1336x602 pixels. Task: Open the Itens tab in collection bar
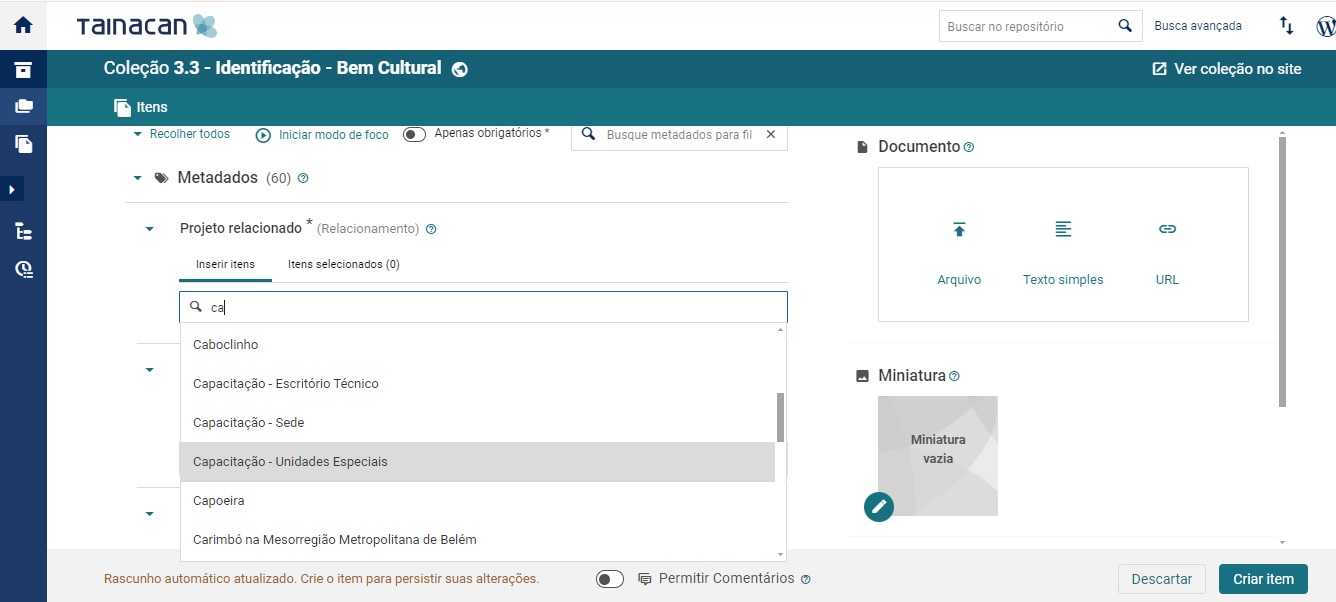(x=141, y=107)
